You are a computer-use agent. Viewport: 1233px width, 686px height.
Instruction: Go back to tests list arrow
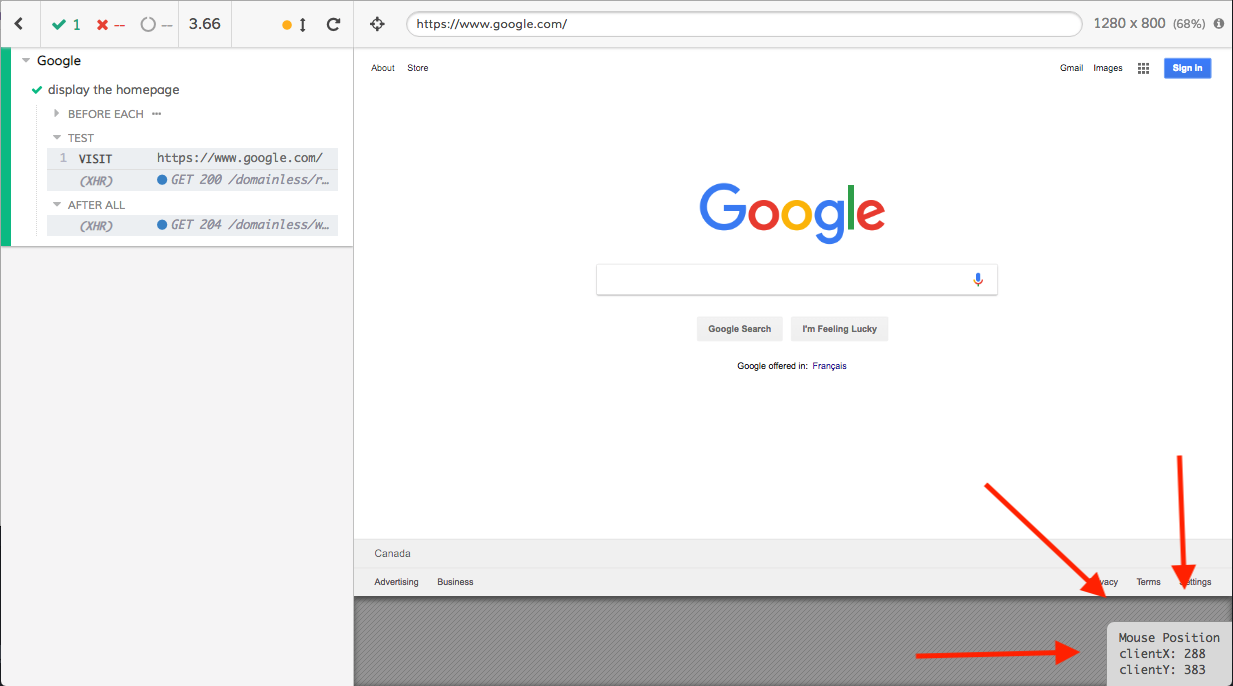click(x=18, y=23)
